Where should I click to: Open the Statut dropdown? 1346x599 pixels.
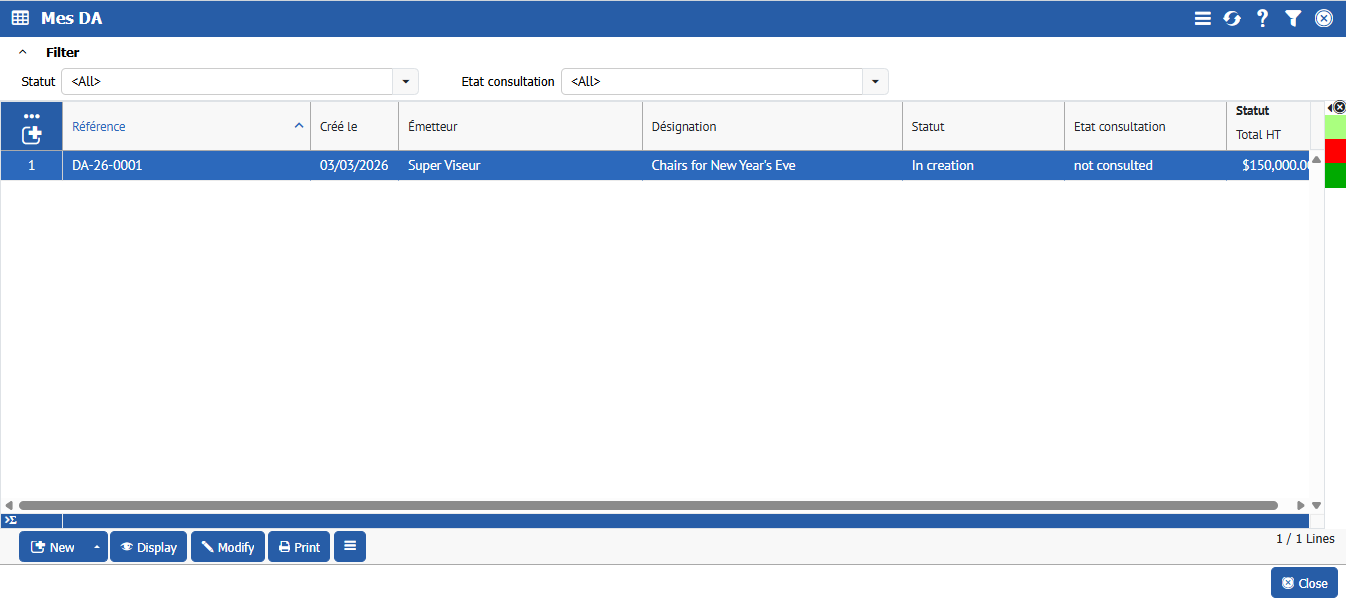click(x=405, y=82)
